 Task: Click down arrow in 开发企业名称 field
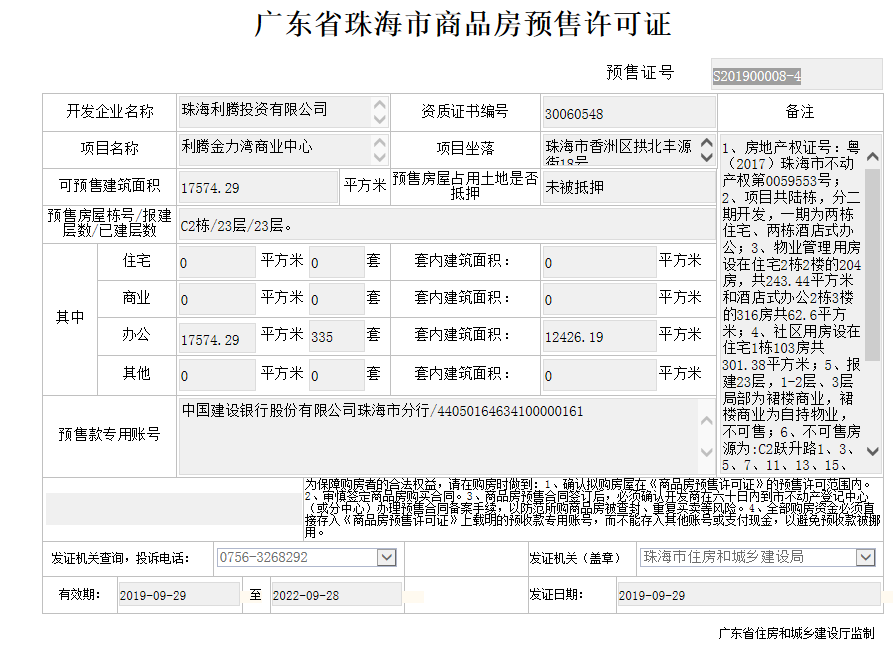(379, 119)
